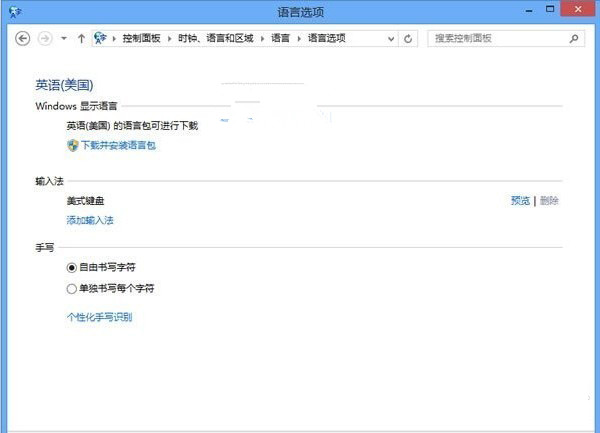This screenshot has height=433, width=600.
Task: Expand chevron after 语言 breadcrumb
Action: click(x=299, y=39)
